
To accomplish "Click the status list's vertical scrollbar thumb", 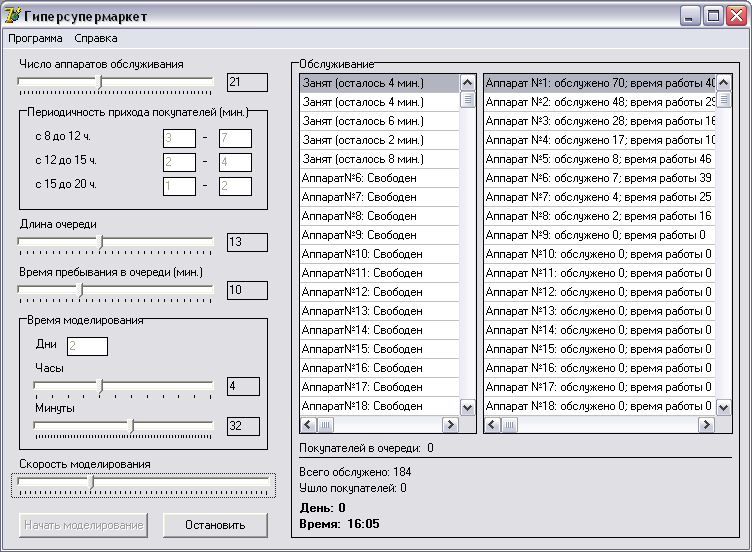I will pos(467,100).
